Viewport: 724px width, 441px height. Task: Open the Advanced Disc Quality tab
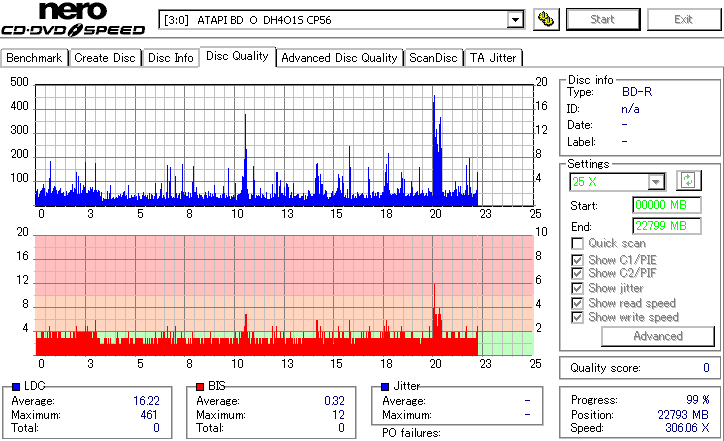tap(339, 58)
